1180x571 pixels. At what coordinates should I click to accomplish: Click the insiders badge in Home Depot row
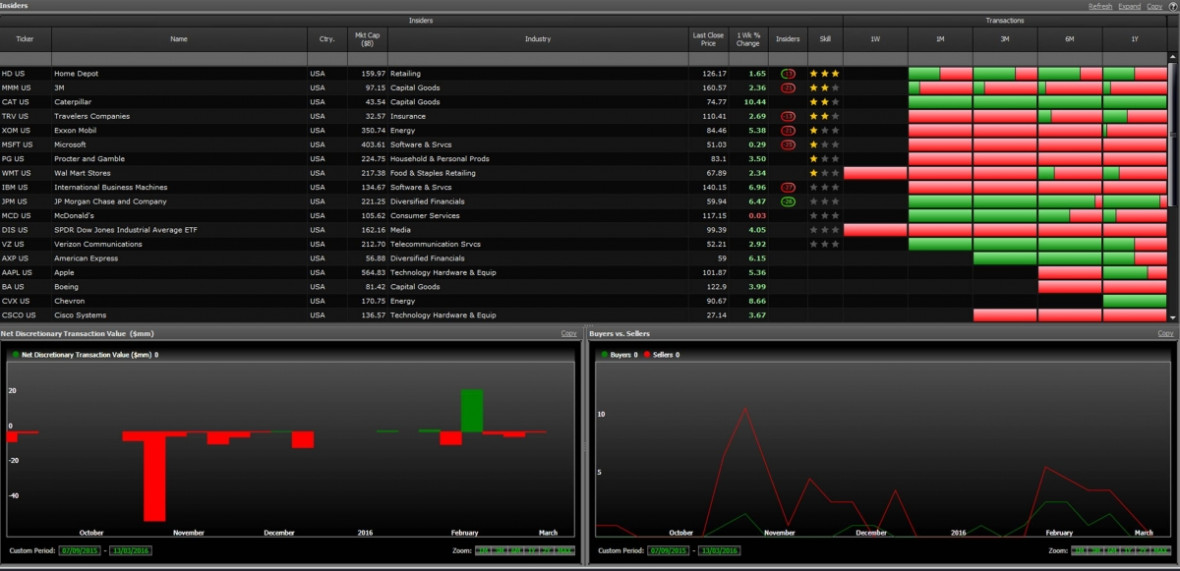tap(788, 74)
